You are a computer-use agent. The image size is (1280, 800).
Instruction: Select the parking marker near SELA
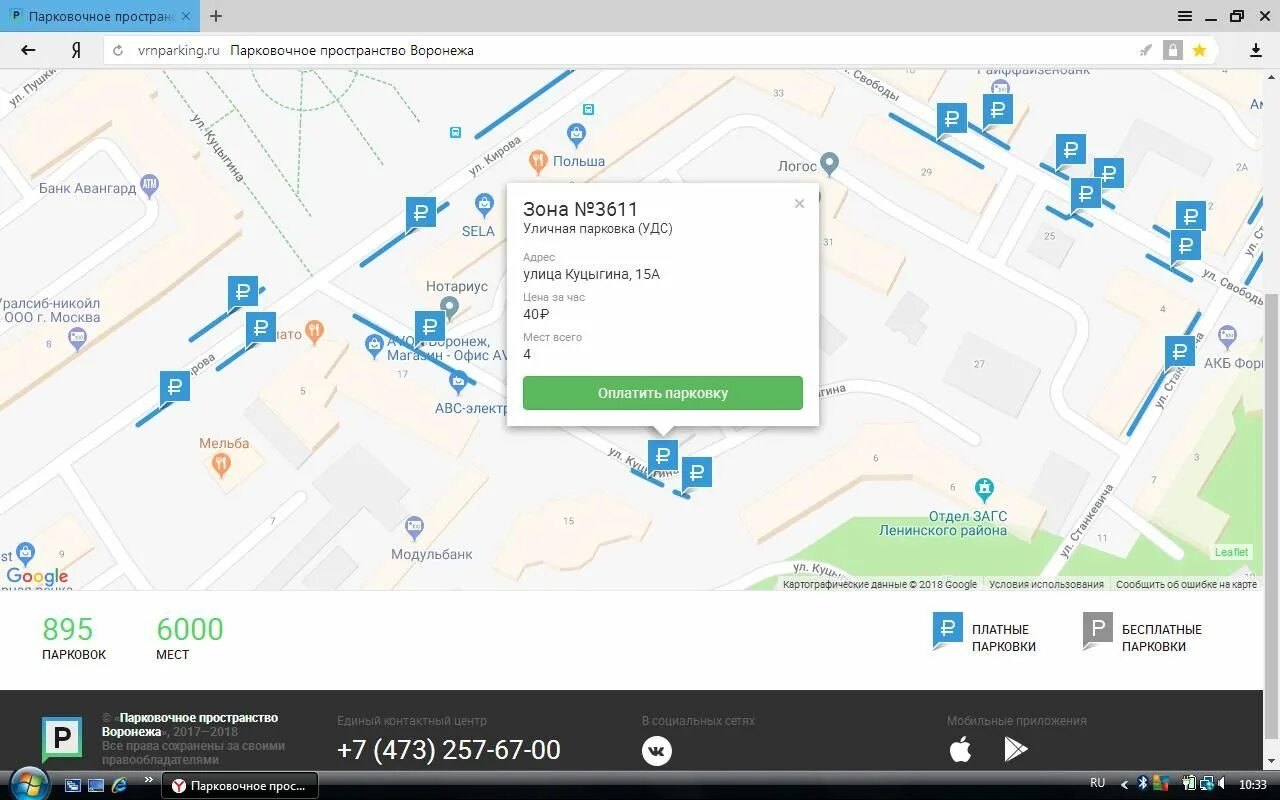(x=420, y=214)
